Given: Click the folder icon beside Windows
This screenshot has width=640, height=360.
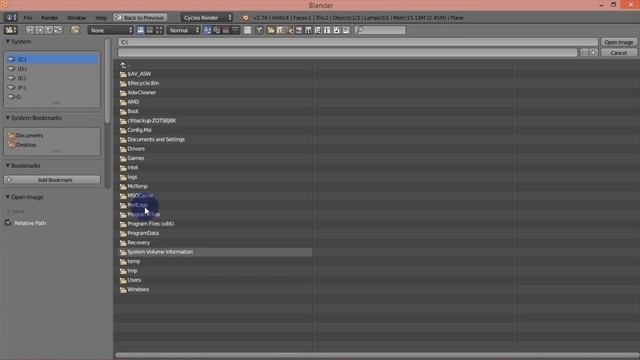Looking at the screenshot, I should 123,290.
